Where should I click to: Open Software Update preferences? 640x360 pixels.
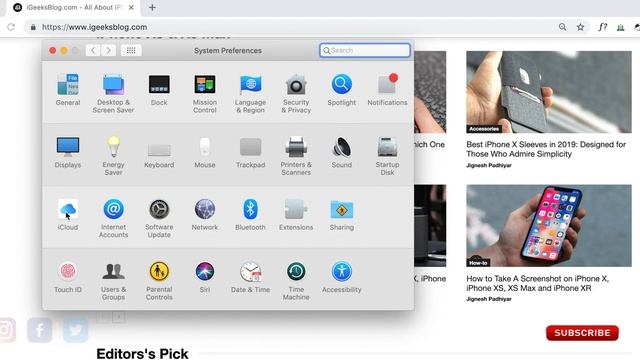(159, 218)
